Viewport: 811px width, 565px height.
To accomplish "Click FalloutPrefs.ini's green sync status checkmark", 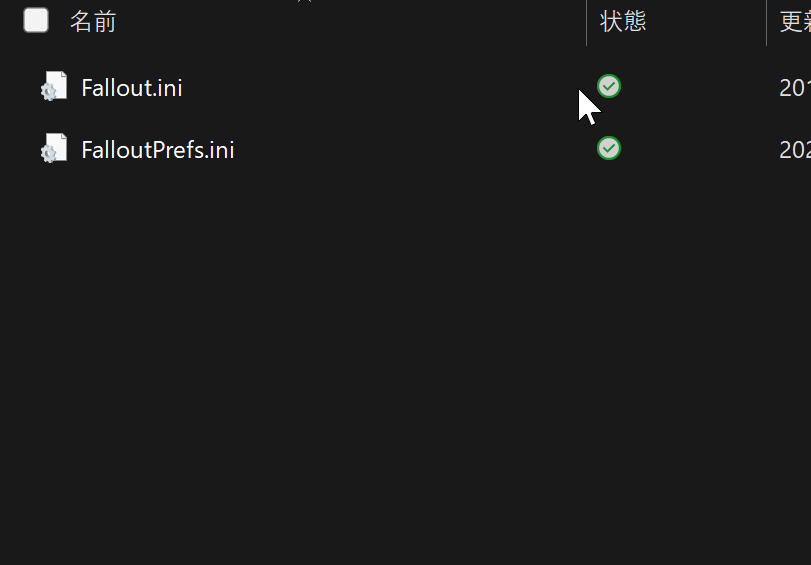I will [x=608, y=148].
